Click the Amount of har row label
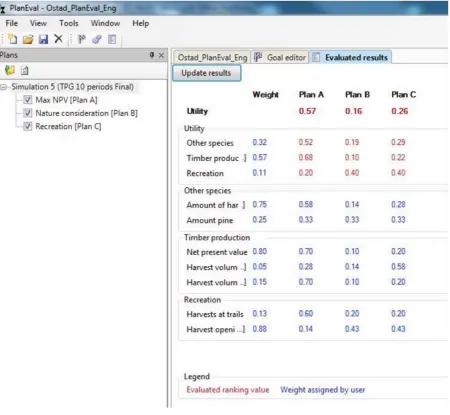Viewport: 450px width, 415px height. click(216, 205)
